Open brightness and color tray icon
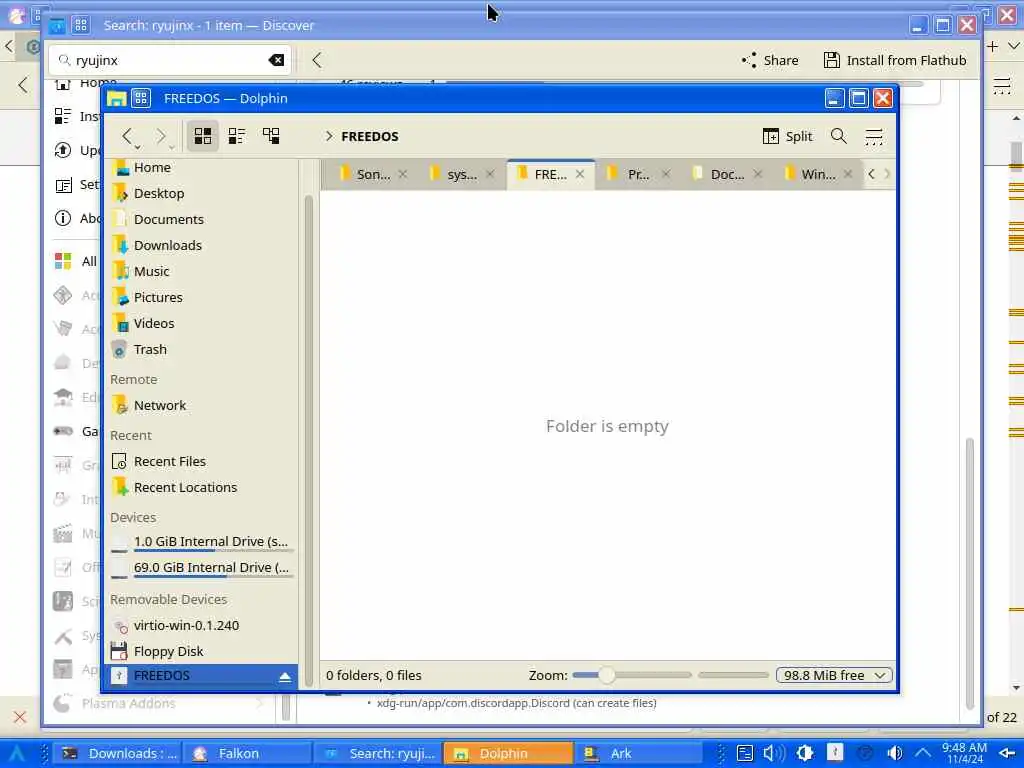 (805, 754)
